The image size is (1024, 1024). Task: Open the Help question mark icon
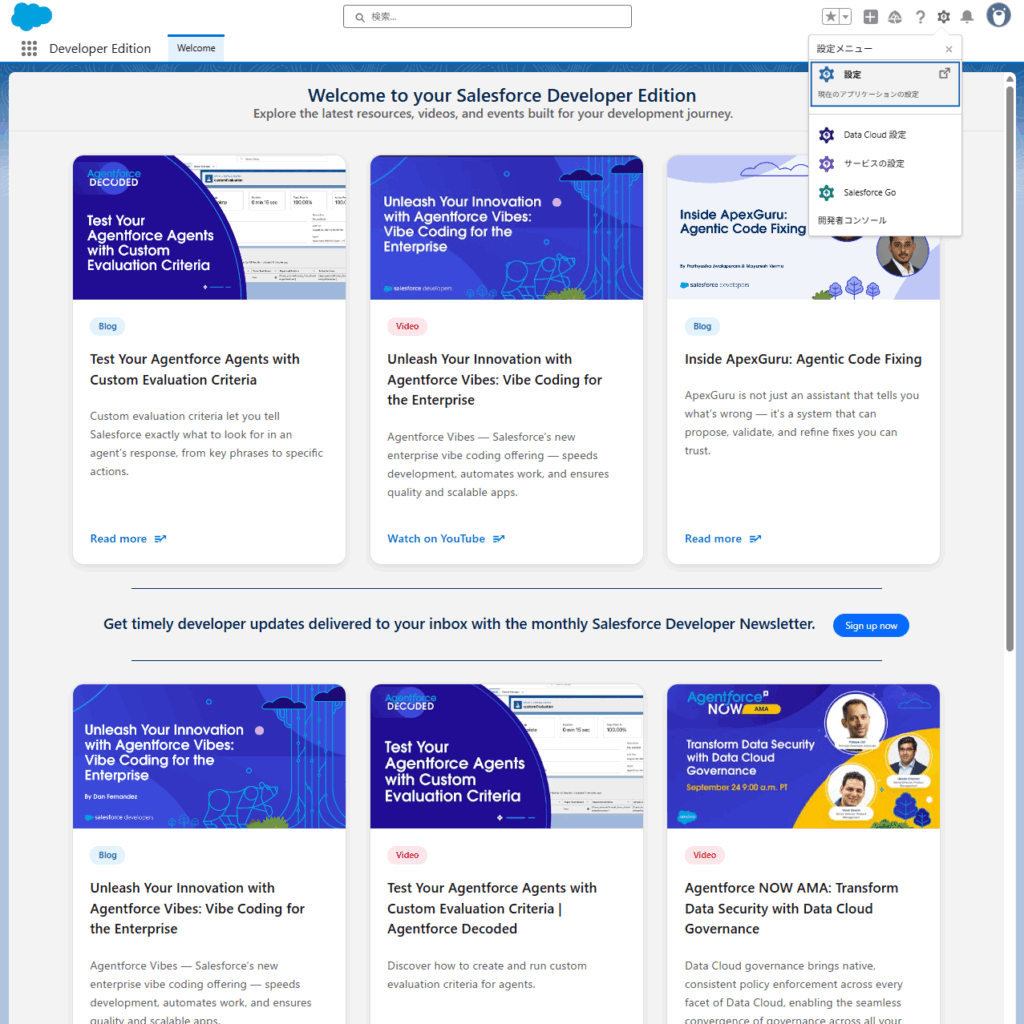click(x=920, y=17)
